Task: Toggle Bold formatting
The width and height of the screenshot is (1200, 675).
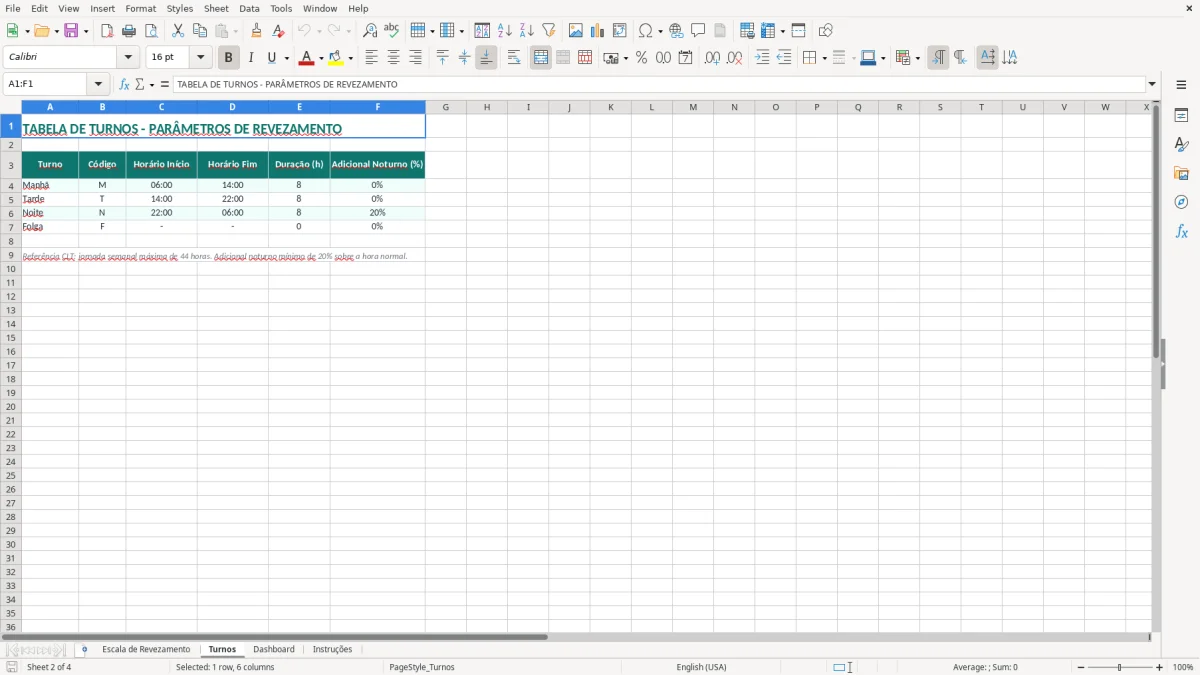Action: tap(229, 58)
